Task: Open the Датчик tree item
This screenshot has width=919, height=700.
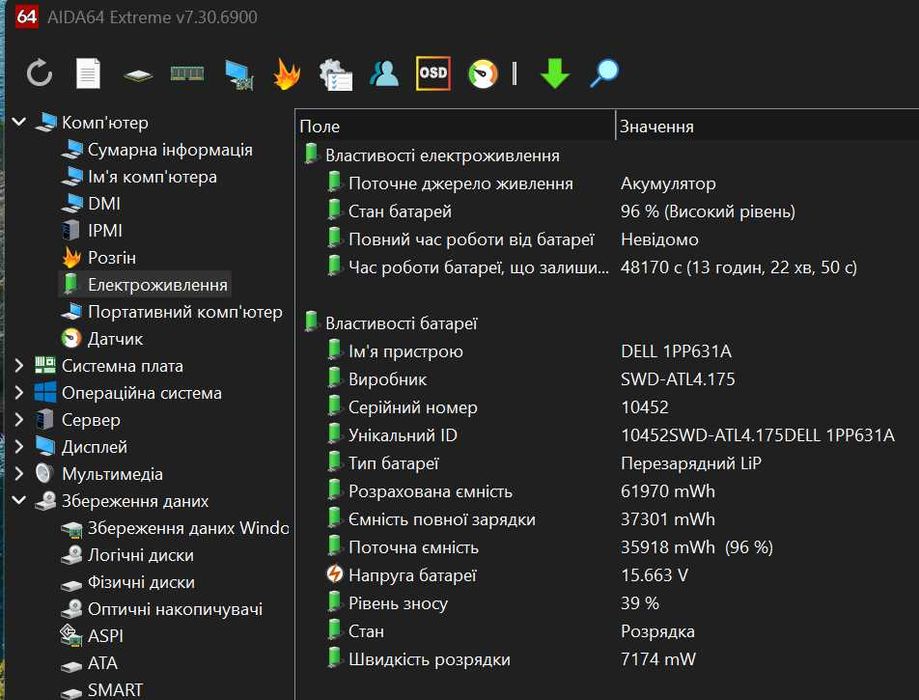Action: pos(115,339)
